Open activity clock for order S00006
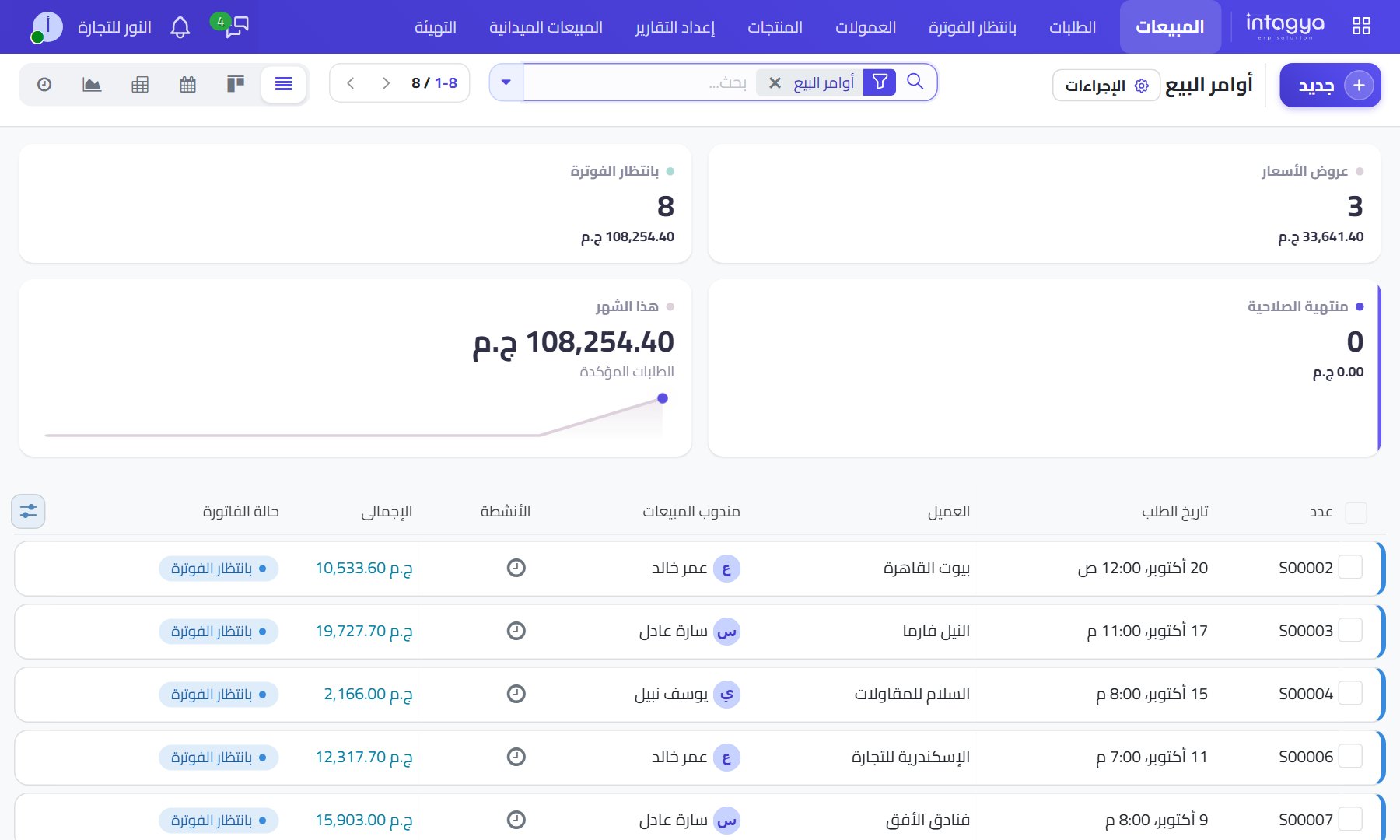The image size is (1400, 840). tap(516, 757)
